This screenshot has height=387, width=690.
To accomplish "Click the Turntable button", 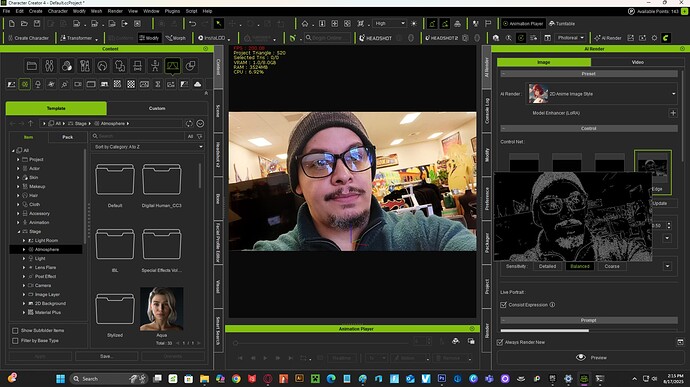I will (562, 24).
